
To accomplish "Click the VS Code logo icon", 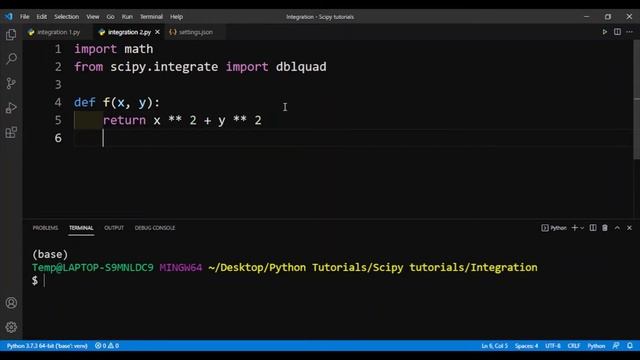I will click(x=9, y=17).
